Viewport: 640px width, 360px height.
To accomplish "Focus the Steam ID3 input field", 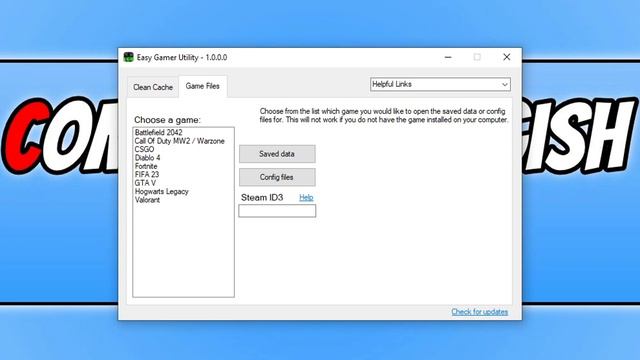I will pos(277,211).
